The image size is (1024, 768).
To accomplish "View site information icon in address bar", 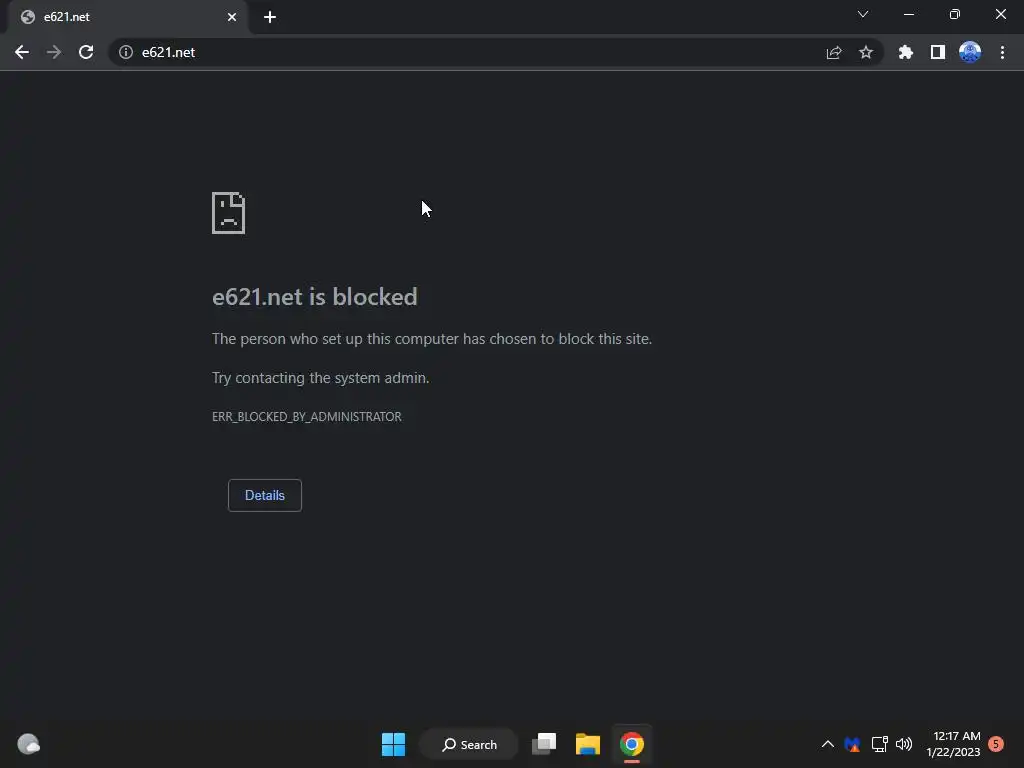I will (126, 52).
